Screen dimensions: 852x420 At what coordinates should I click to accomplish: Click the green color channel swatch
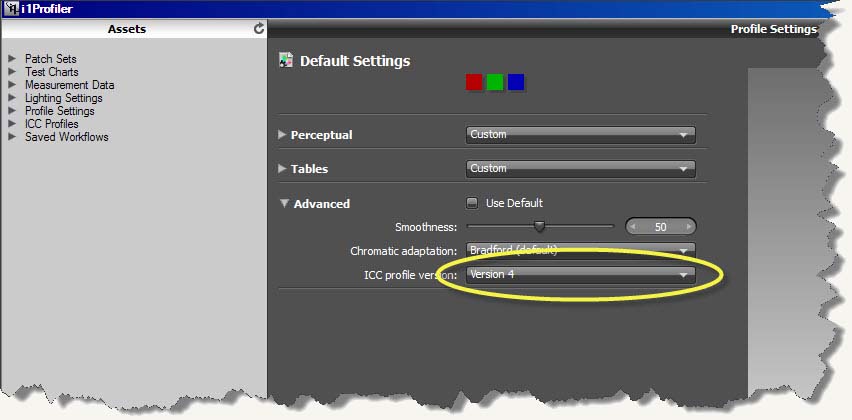pyautogui.click(x=494, y=82)
